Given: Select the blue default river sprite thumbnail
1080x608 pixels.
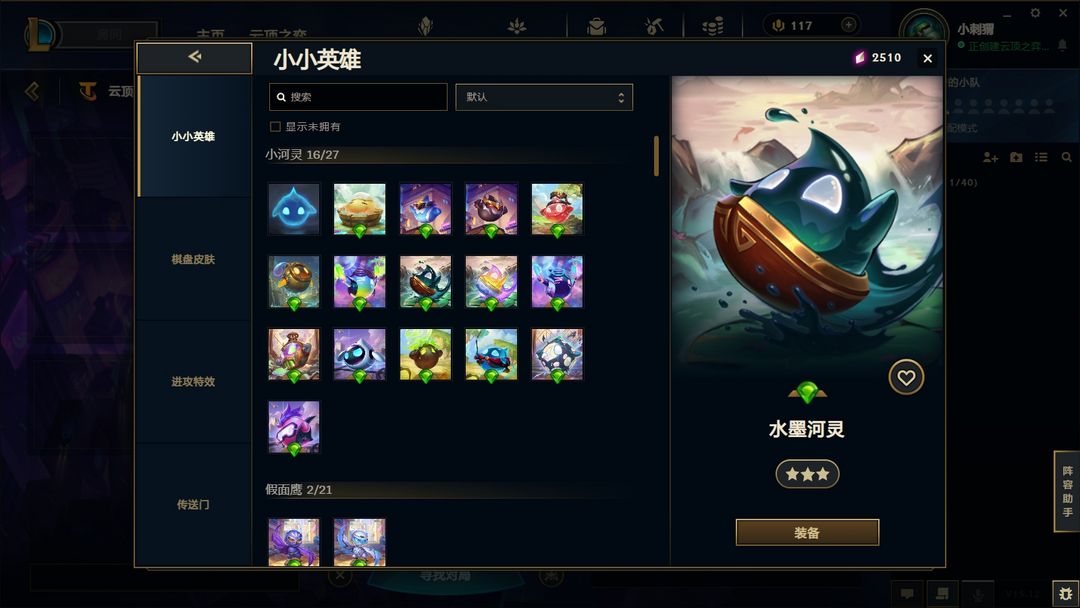Looking at the screenshot, I should 294,209.
